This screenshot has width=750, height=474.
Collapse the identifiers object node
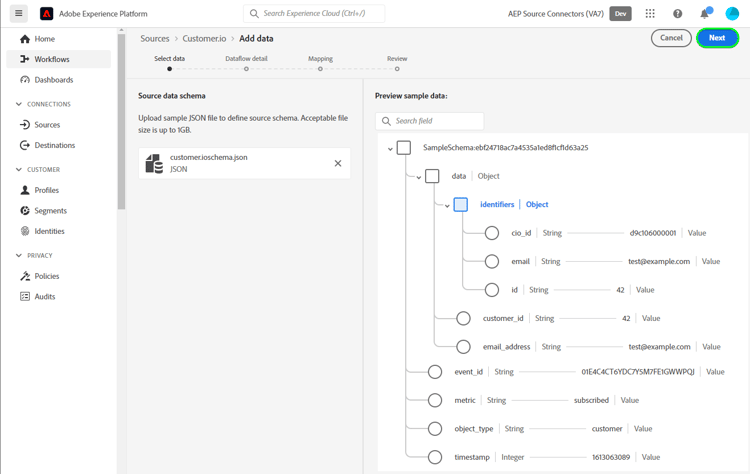(447, 206)
